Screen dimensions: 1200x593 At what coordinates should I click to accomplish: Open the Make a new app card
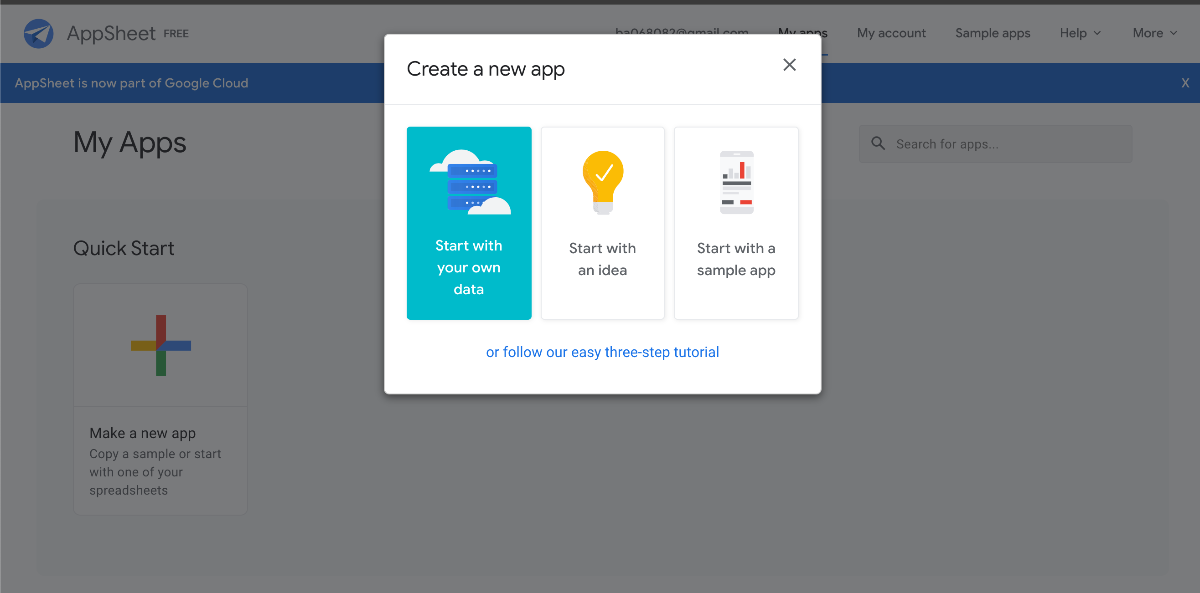[160, 399]
